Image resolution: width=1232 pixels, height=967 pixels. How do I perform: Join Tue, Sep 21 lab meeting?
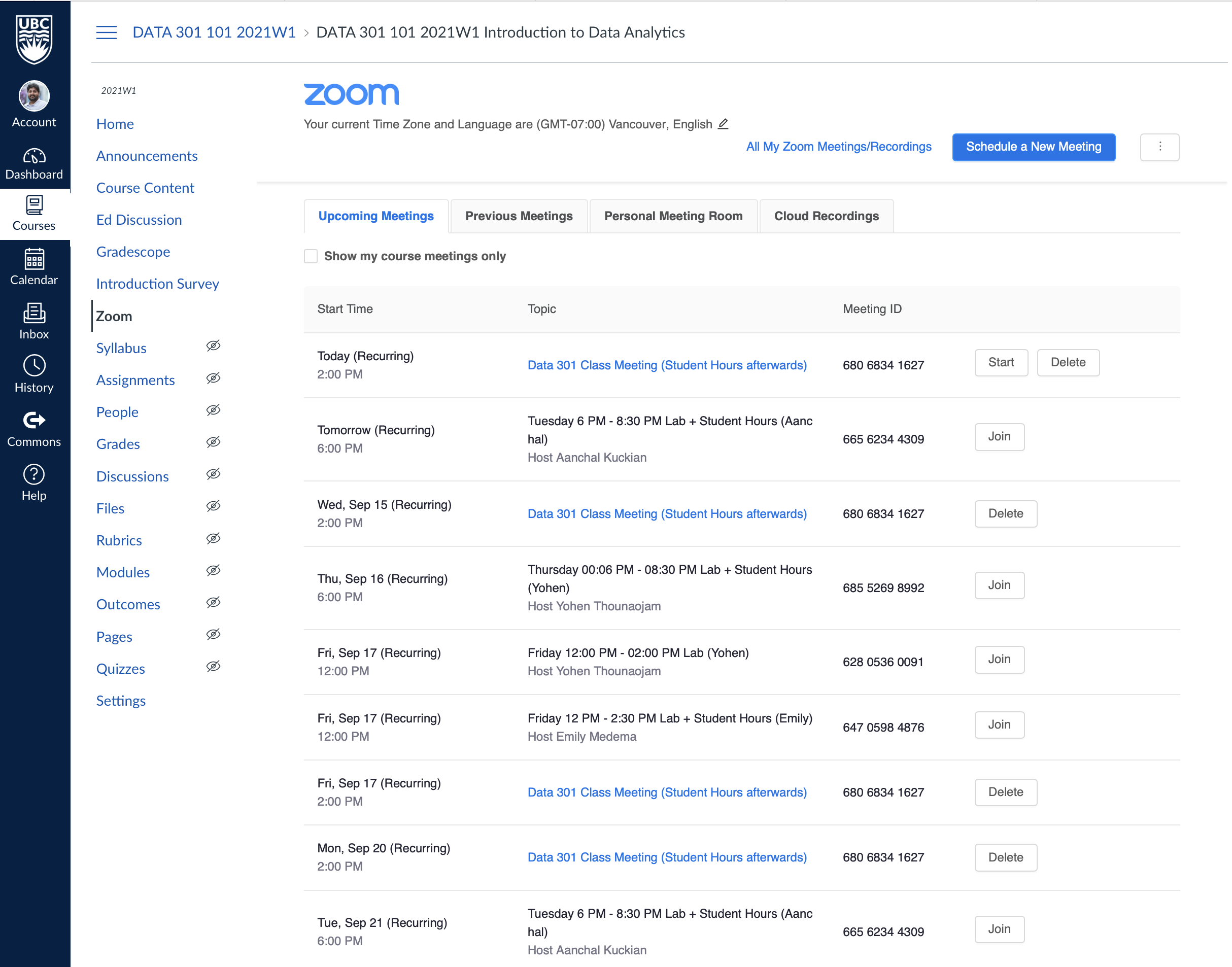(999, 929)
